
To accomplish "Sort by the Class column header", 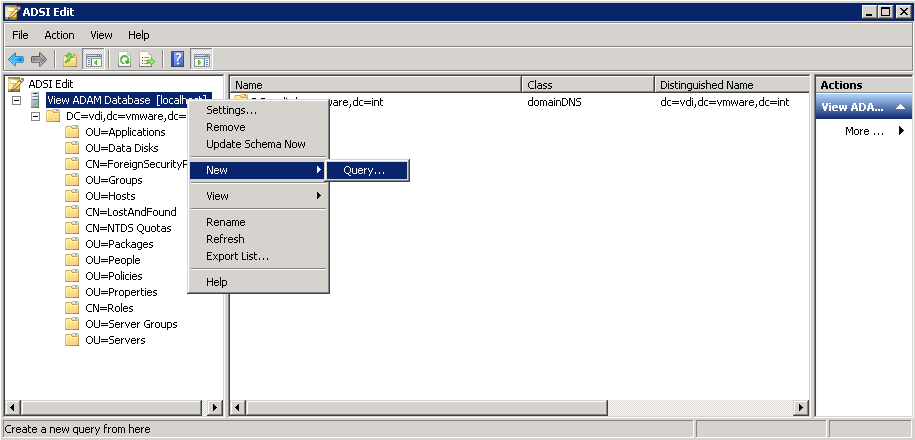I will coord(588,85).
